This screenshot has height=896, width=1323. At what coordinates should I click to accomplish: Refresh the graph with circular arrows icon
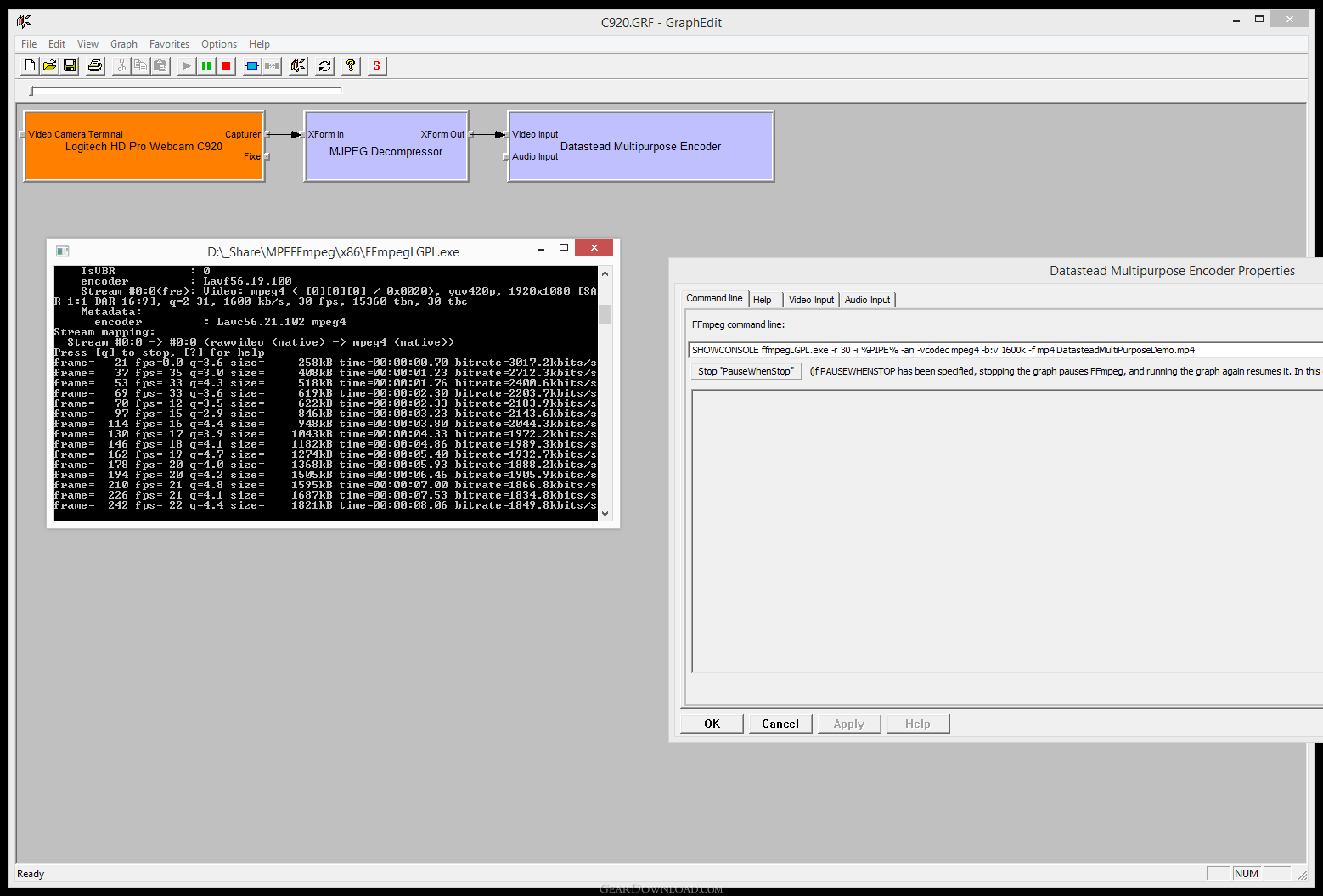coord(324,65)
